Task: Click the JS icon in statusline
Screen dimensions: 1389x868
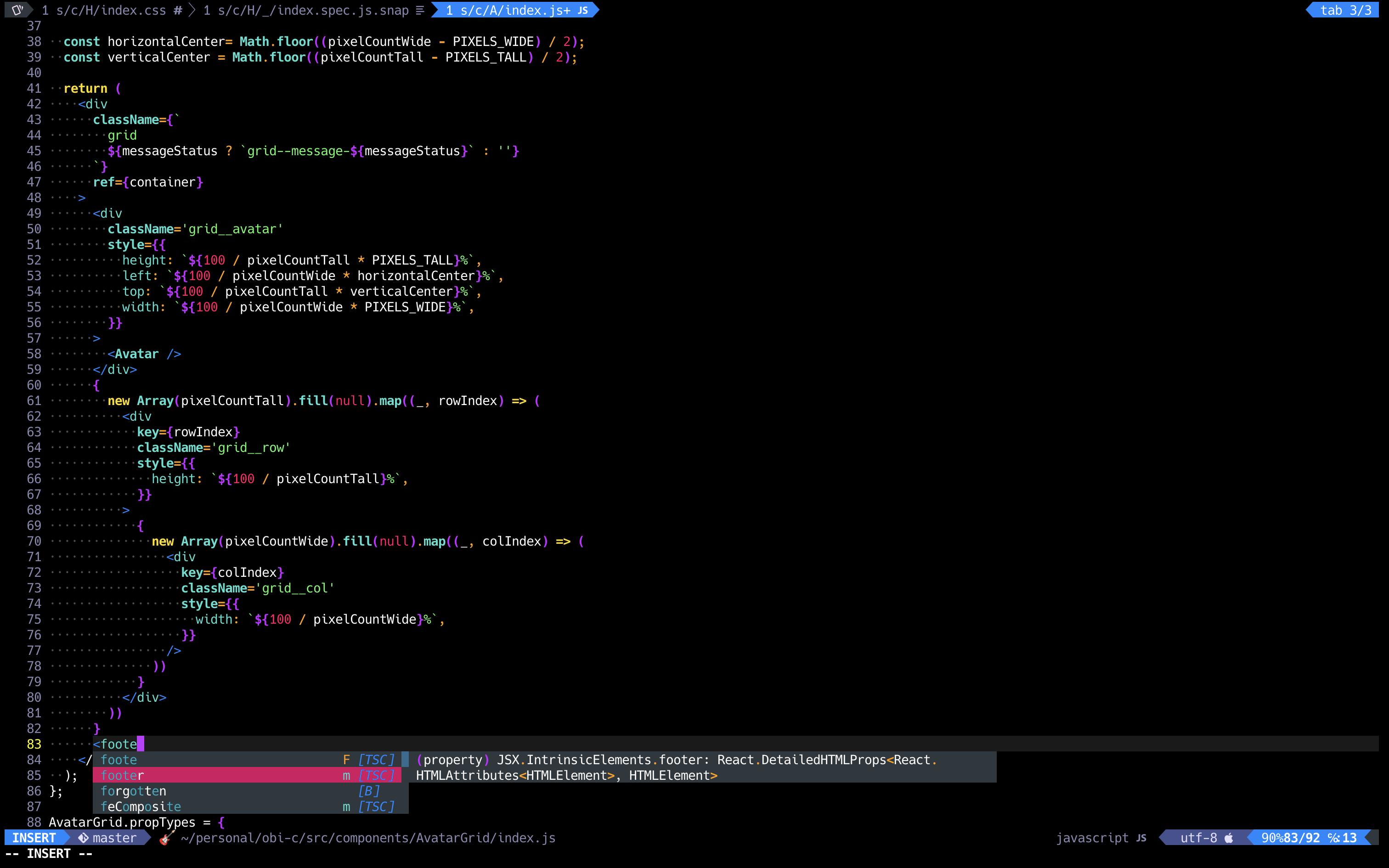Action: (1141, 838)
